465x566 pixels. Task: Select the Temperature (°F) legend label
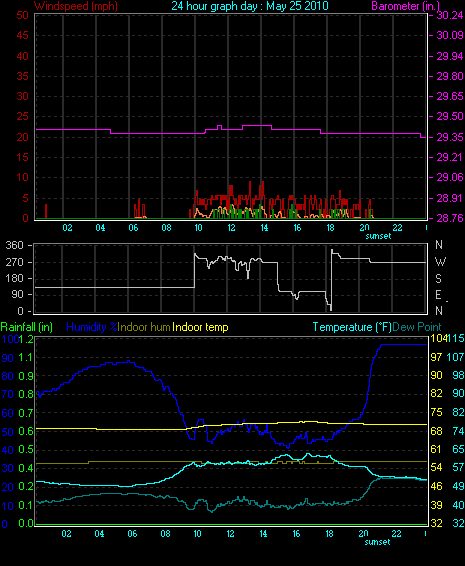[x=352, y=327]
